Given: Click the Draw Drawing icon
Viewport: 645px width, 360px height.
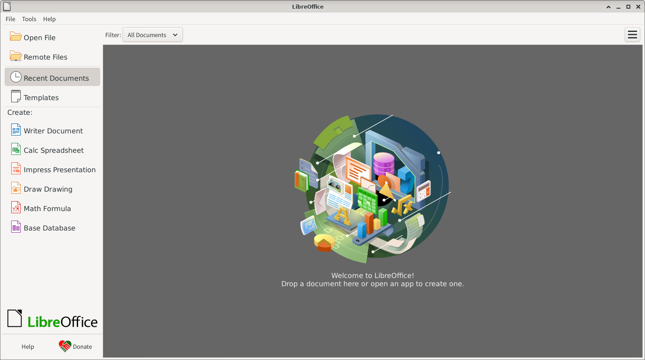Looking at the screenshot, I should coord(16,188).
